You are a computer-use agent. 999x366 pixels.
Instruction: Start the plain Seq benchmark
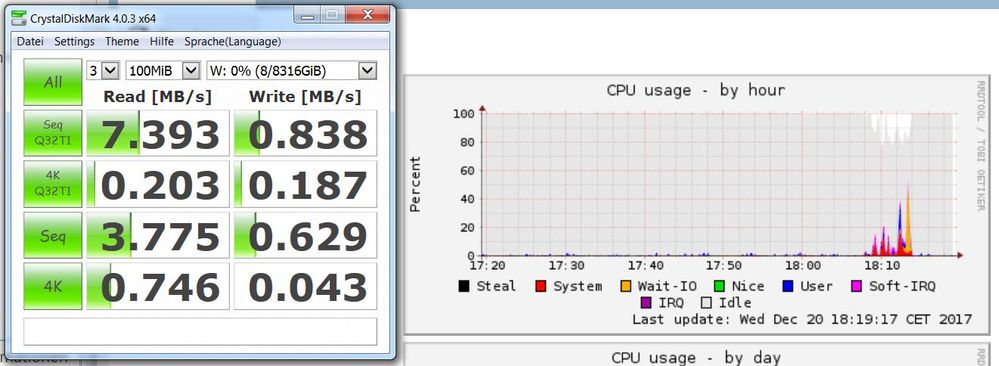(53, 235)
